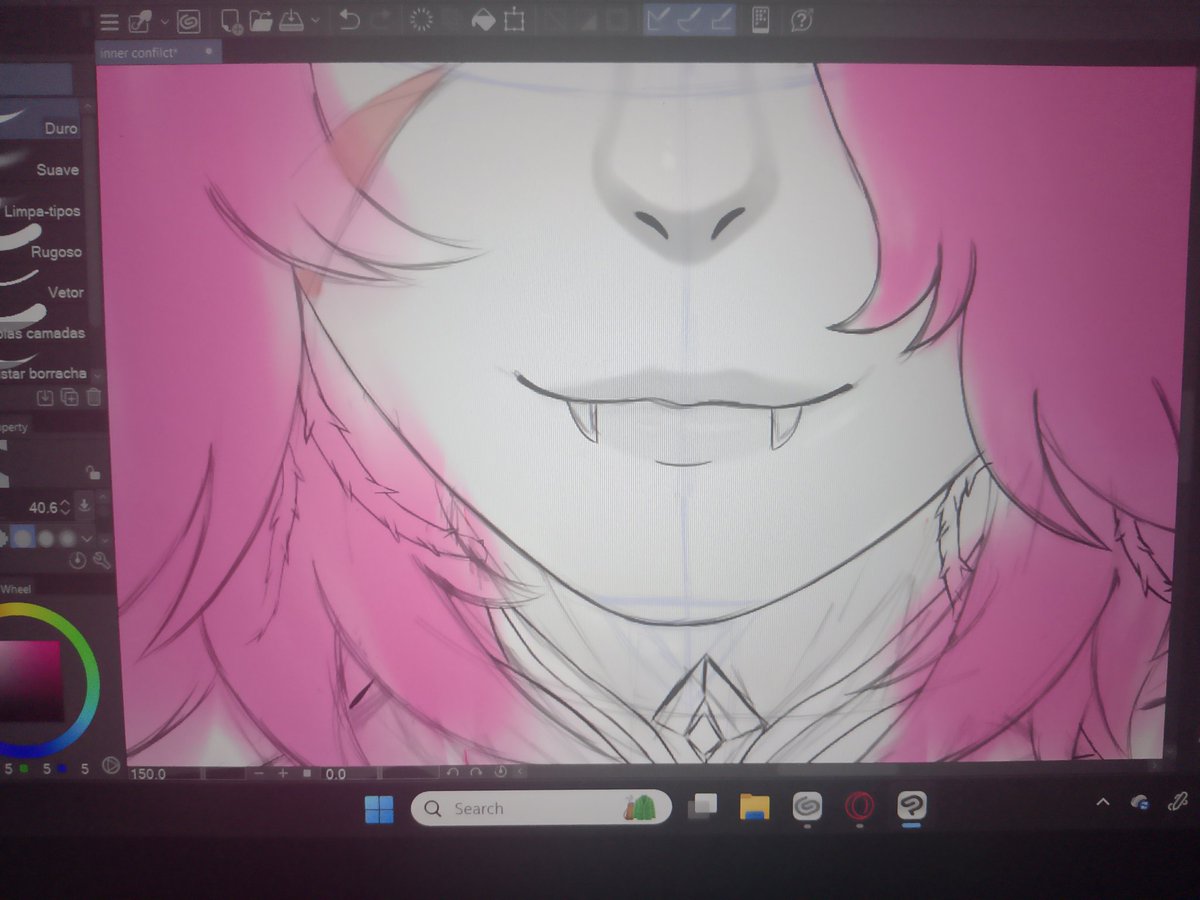The width and height of the screenshot is (1200, 900).
Task: Open Clip Studio launcher icon in toolbar
Action: [188, 20]
